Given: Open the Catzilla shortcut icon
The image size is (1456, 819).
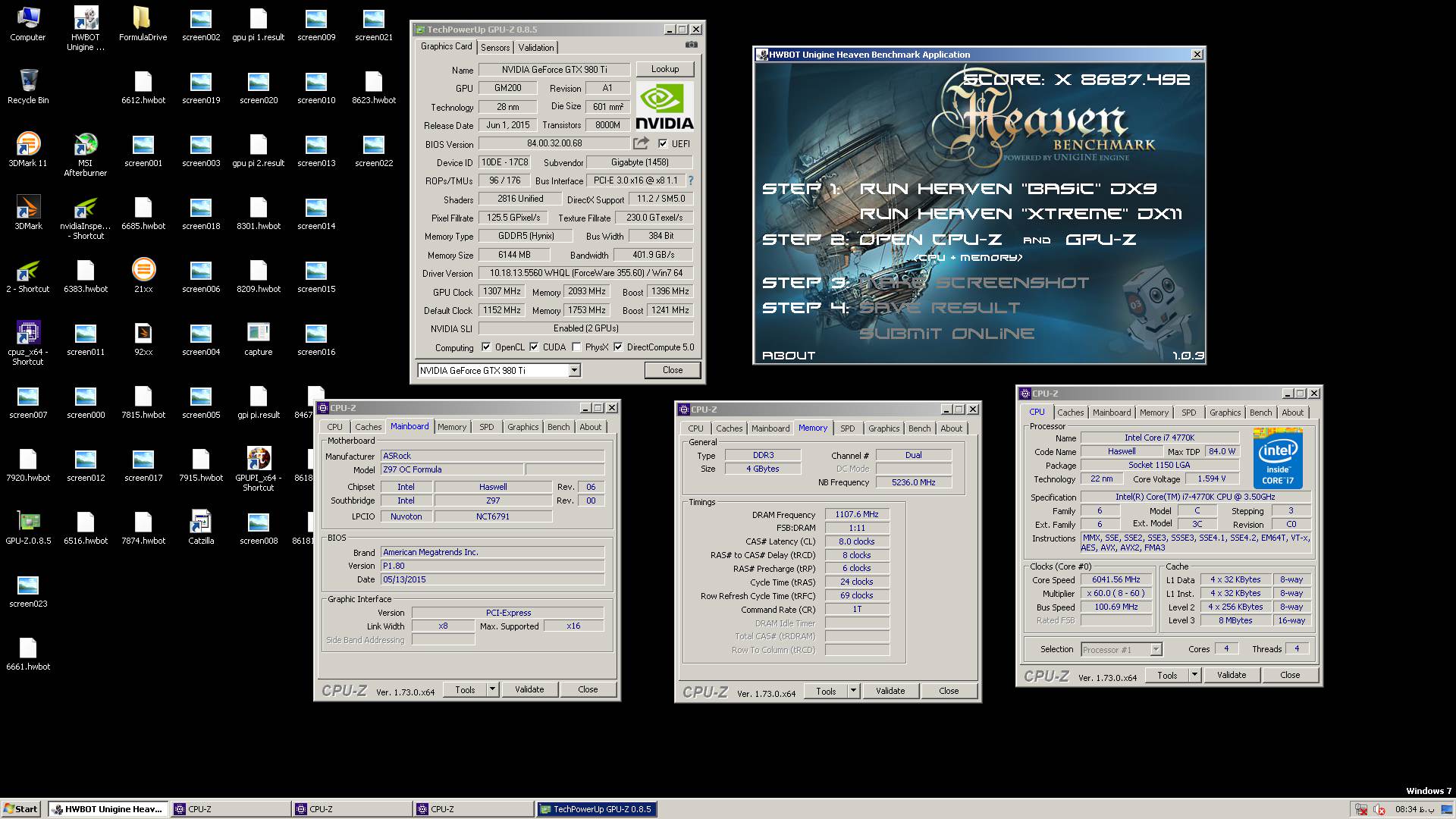Looking at the screenshot, I should coord(201,527).
